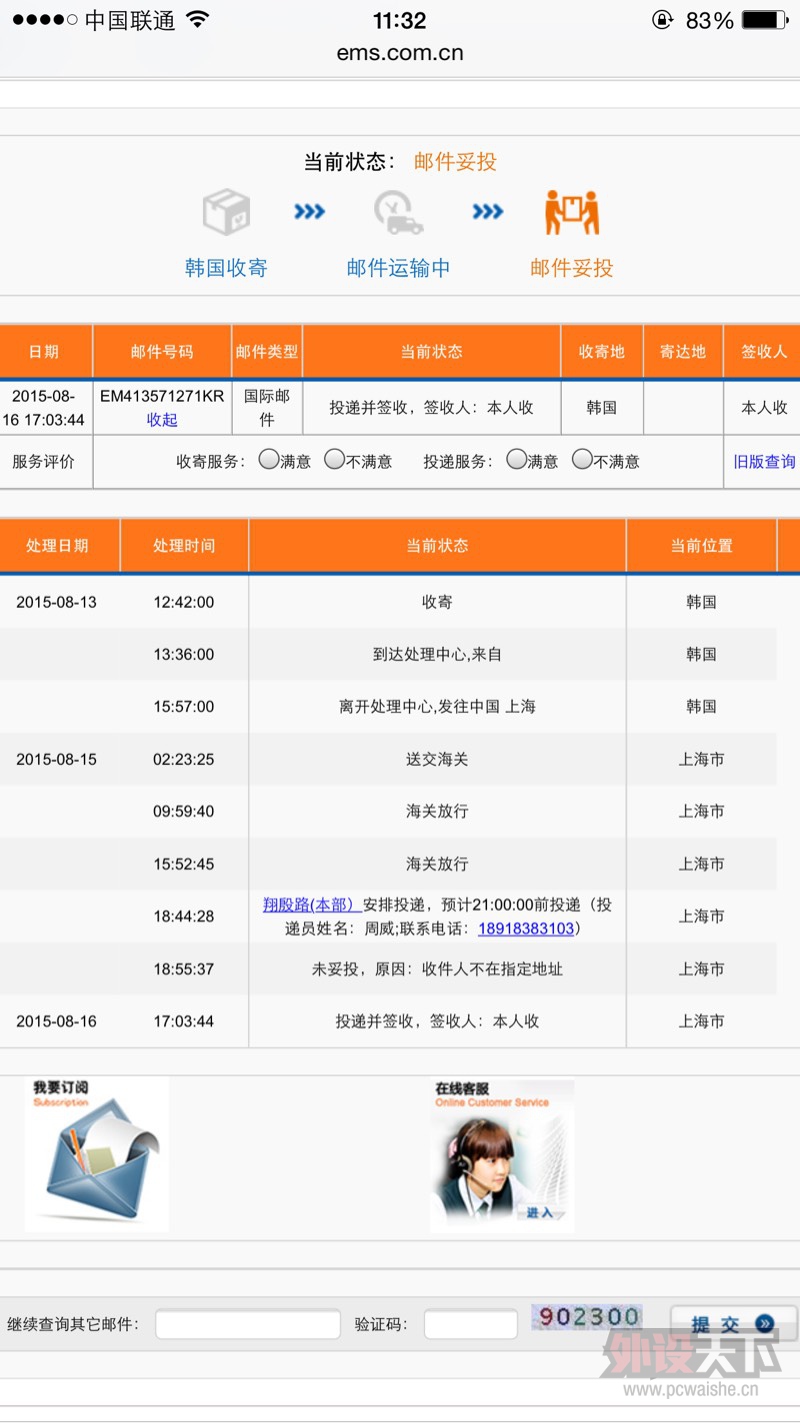
Task: Open the 翔殷路(本部) delivery office link
Action: 310,904
